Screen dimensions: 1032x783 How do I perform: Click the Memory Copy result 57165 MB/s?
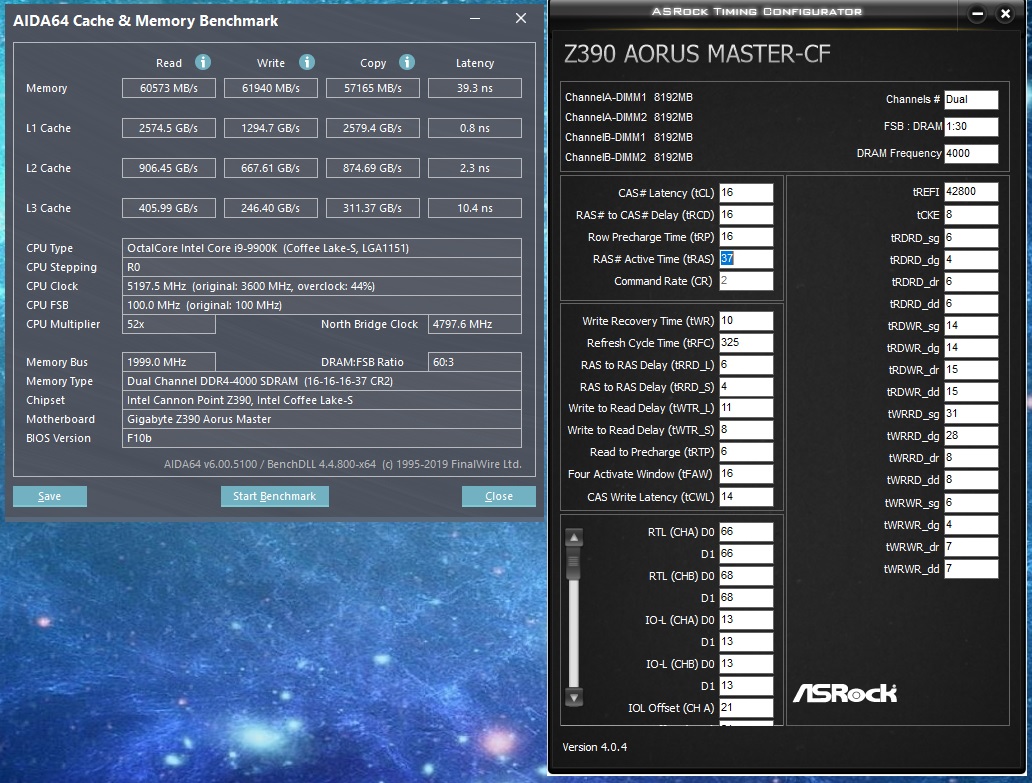[373, 88]
